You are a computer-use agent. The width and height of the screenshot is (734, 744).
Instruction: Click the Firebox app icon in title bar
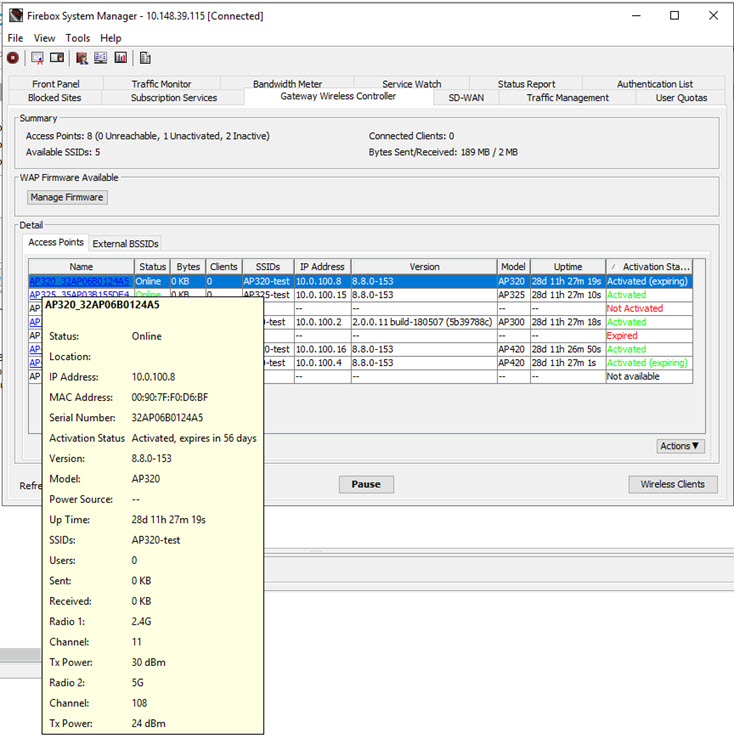(14, 16)
